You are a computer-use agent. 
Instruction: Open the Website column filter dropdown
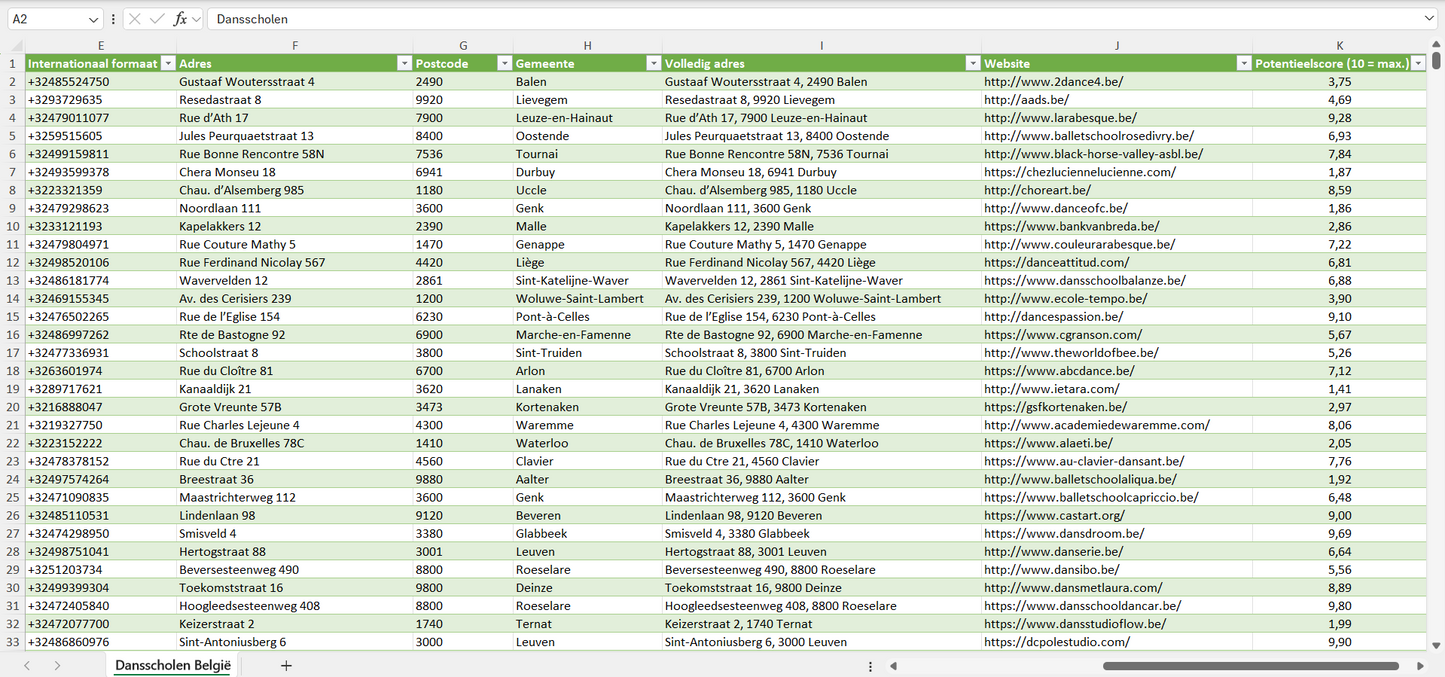click(x=1243, y=63)
